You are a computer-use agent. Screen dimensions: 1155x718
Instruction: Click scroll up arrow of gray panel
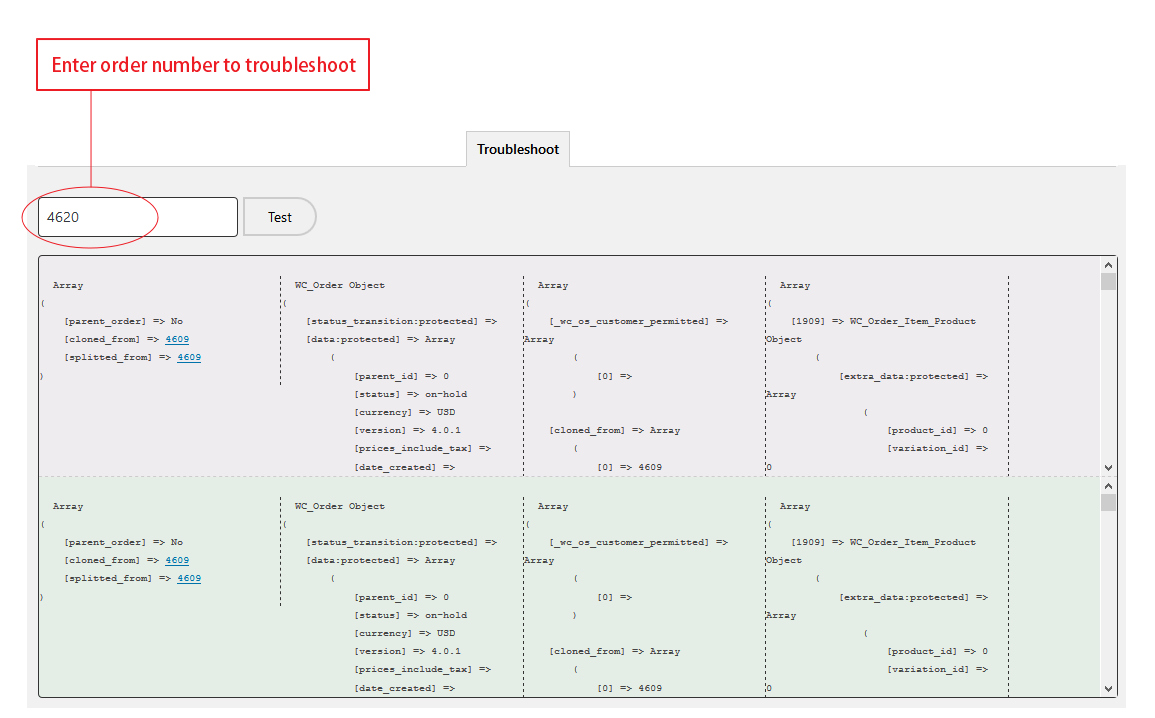pyautogui.click(x=1107, y=265)
